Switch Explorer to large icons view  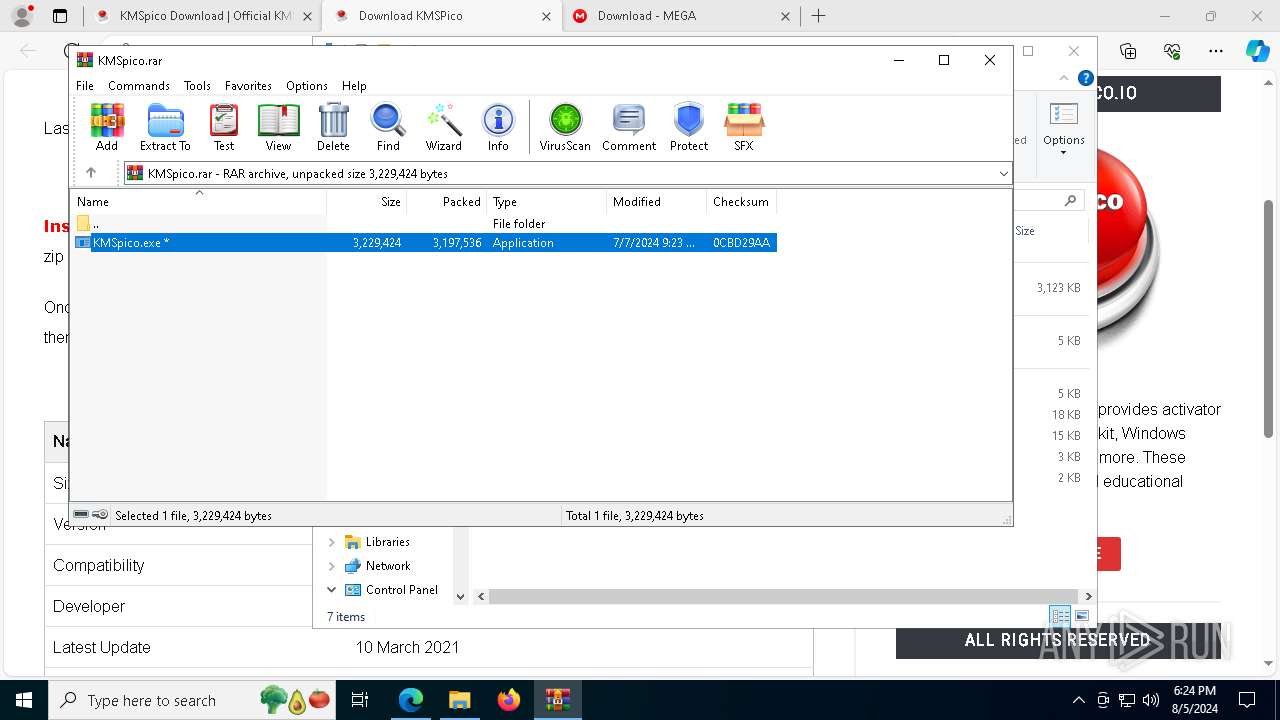click(1081, 616)
